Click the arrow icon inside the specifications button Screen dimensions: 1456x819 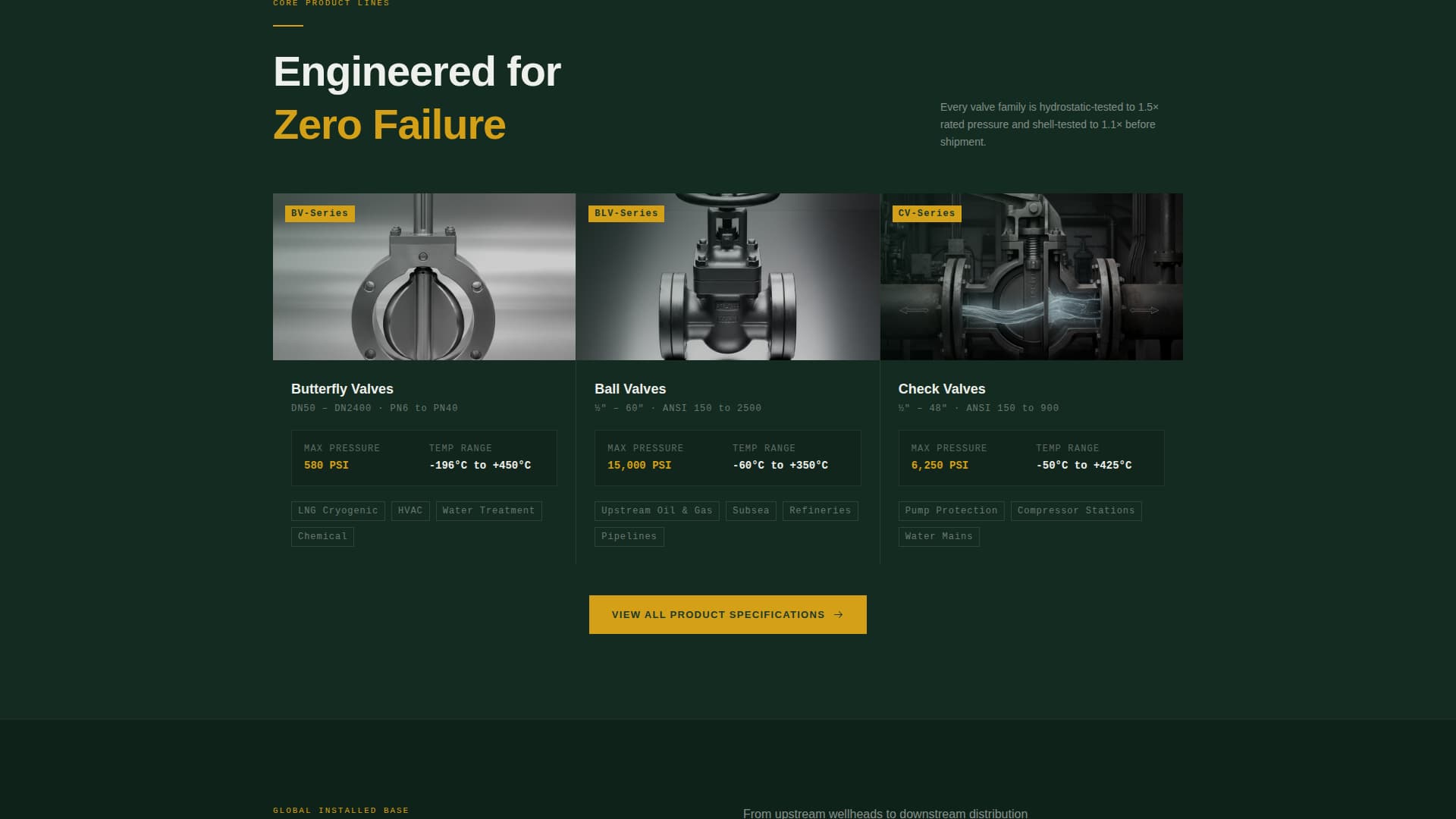click(x=837, y=614)
